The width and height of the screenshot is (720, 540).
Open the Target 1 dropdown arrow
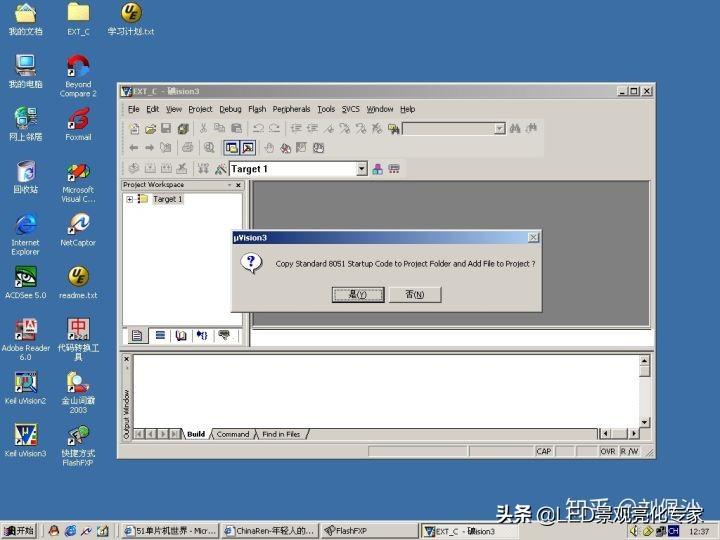click(x=362, y=169)
